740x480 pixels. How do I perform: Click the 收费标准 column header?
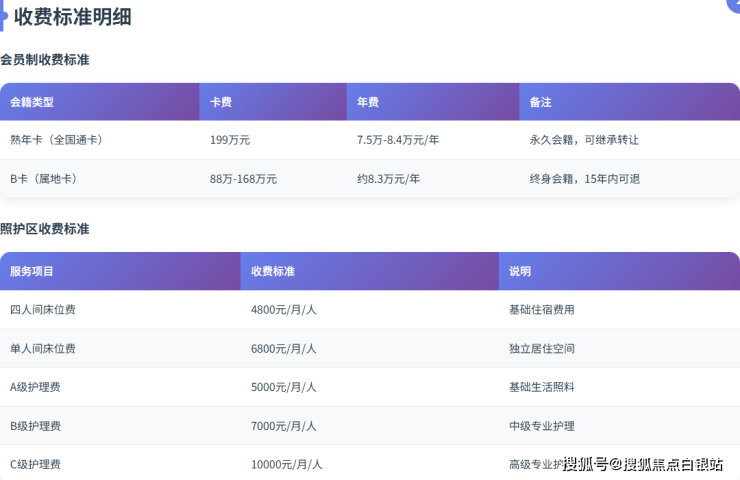coord(272,271)
